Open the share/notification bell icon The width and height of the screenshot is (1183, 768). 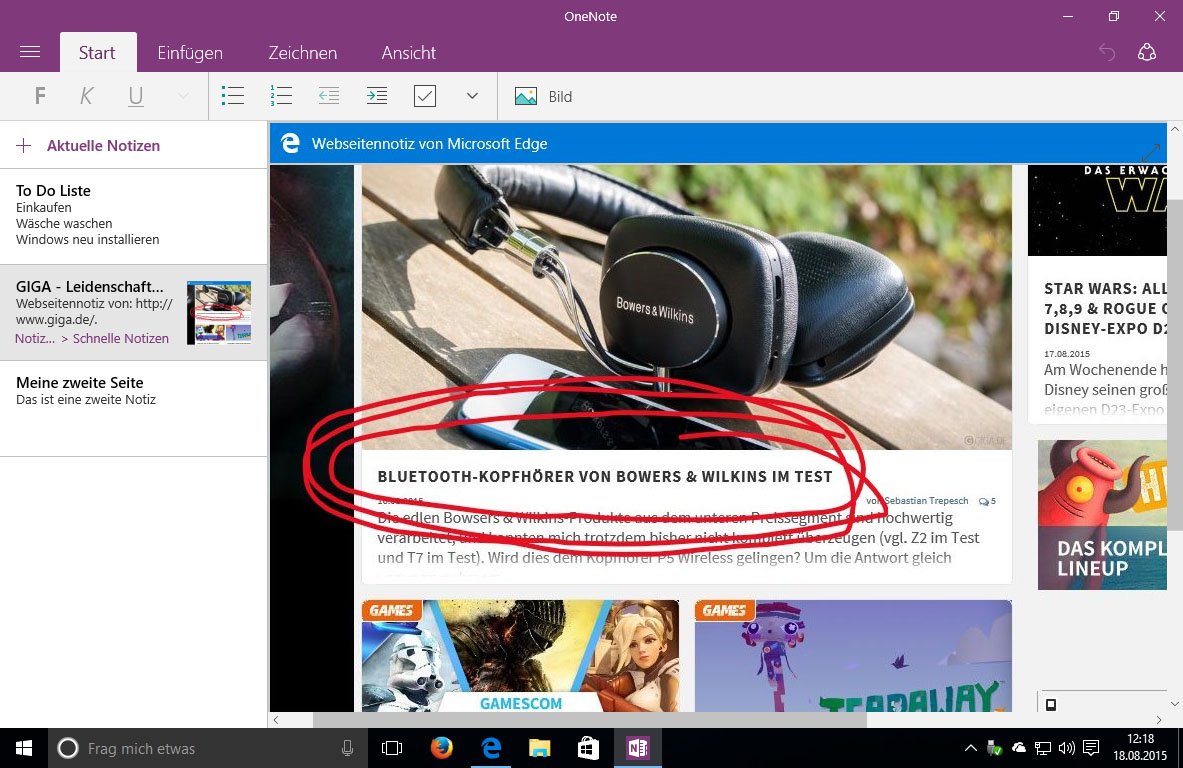[x=1147, y=52]
